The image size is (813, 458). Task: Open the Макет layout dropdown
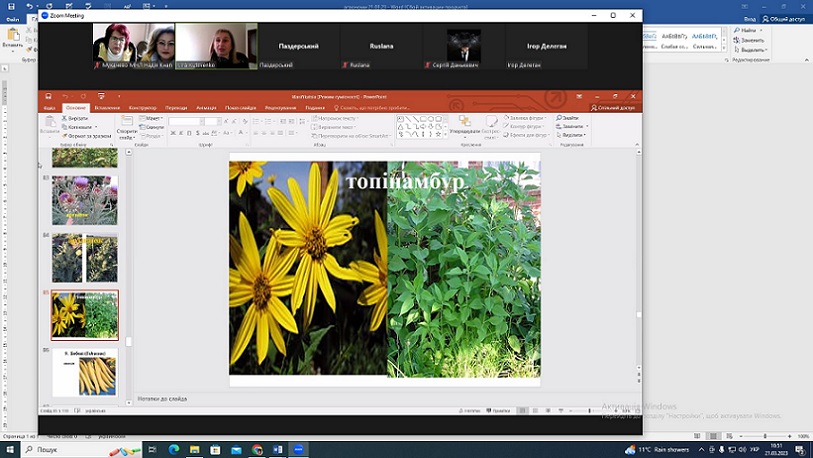[151, 118]
